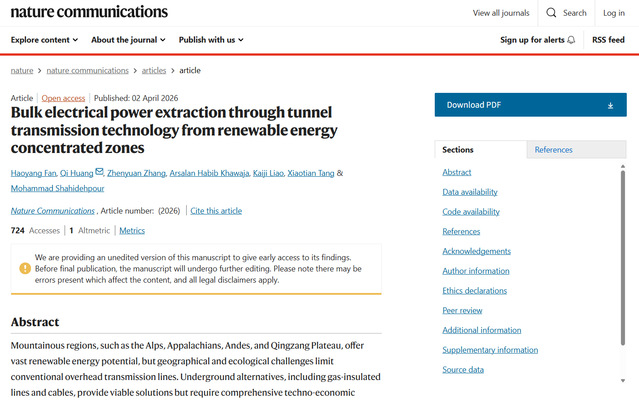Select the Sections tab
639x402 pixels.
pyautogui.click(x=458, y=150)
